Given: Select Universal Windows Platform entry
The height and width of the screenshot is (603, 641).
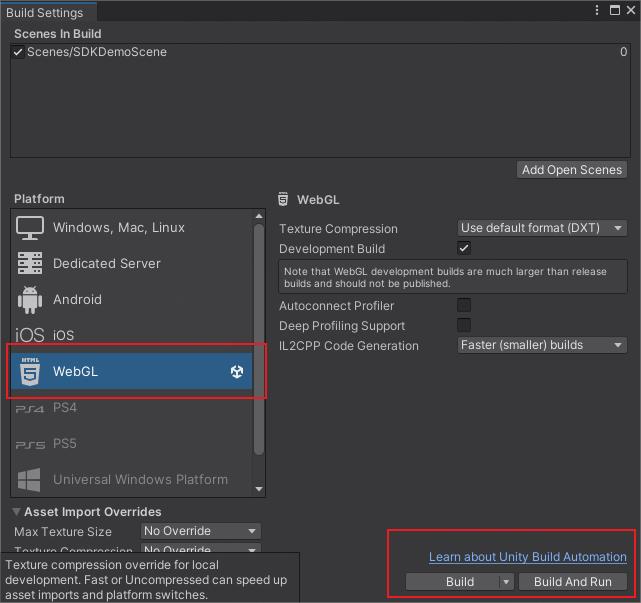Looking at the screenshot, I should [x=132, y=480].
